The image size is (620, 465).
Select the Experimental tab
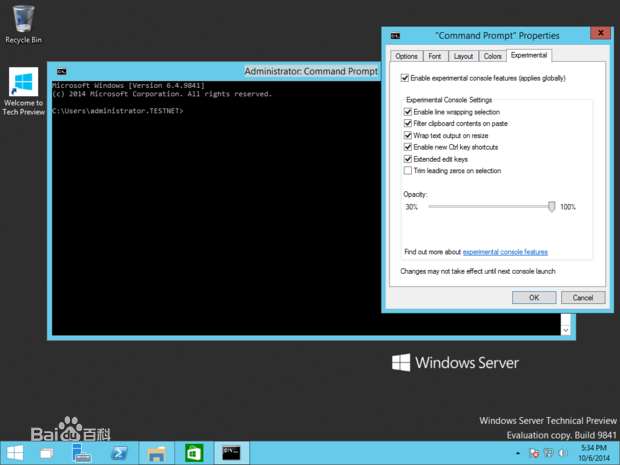coord(529,55)
